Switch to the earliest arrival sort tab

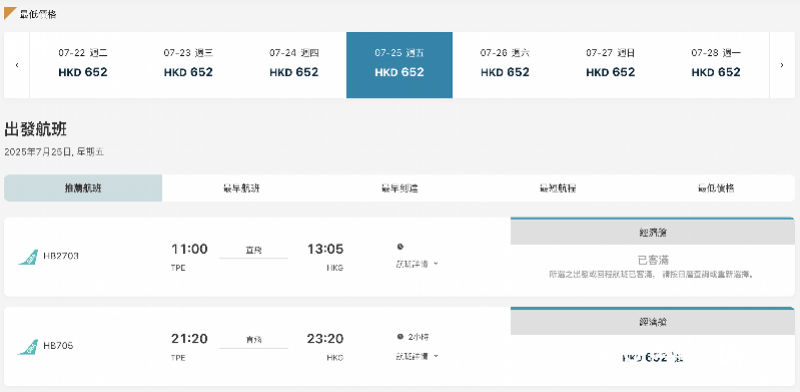[399, 188]
